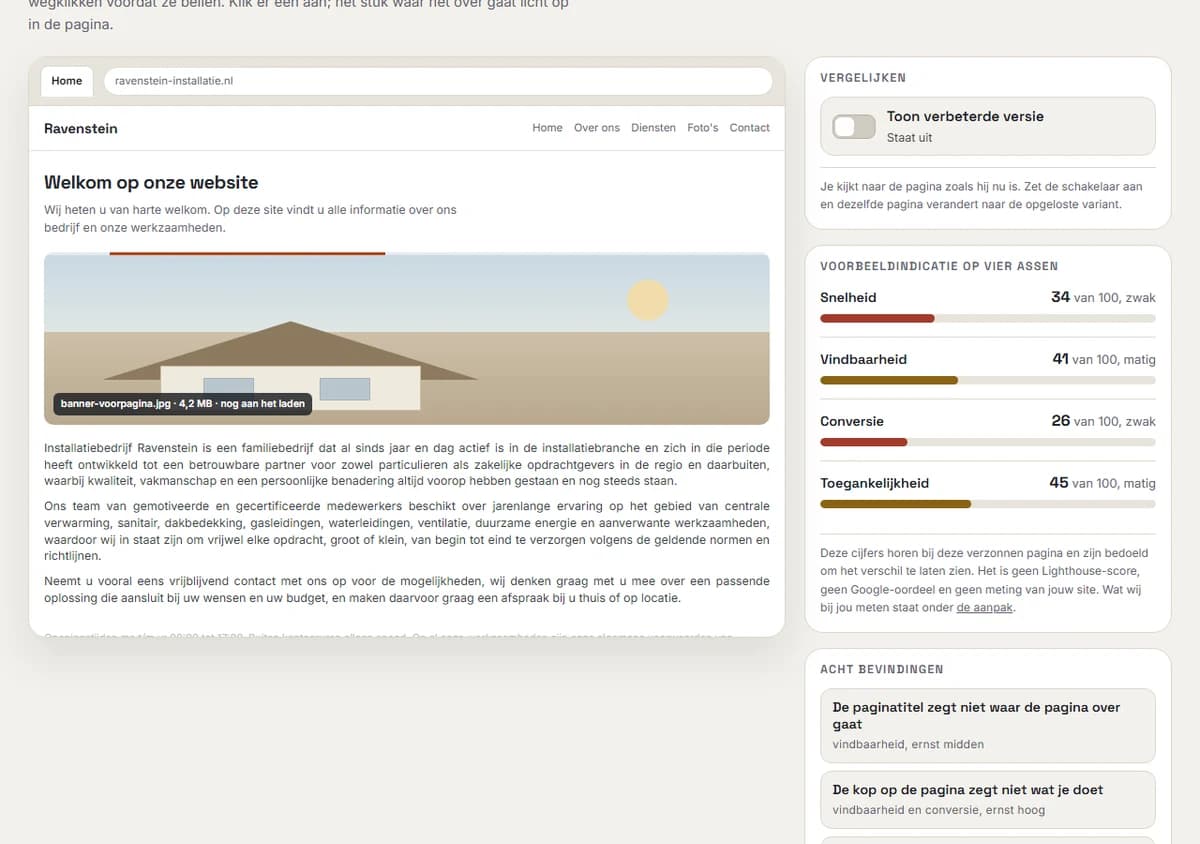Image resolution: width=1200 pixels, height=844 pixels.
Task: Select the 'paginatitel zegt niet' finding card
Action: pos(988,726)
